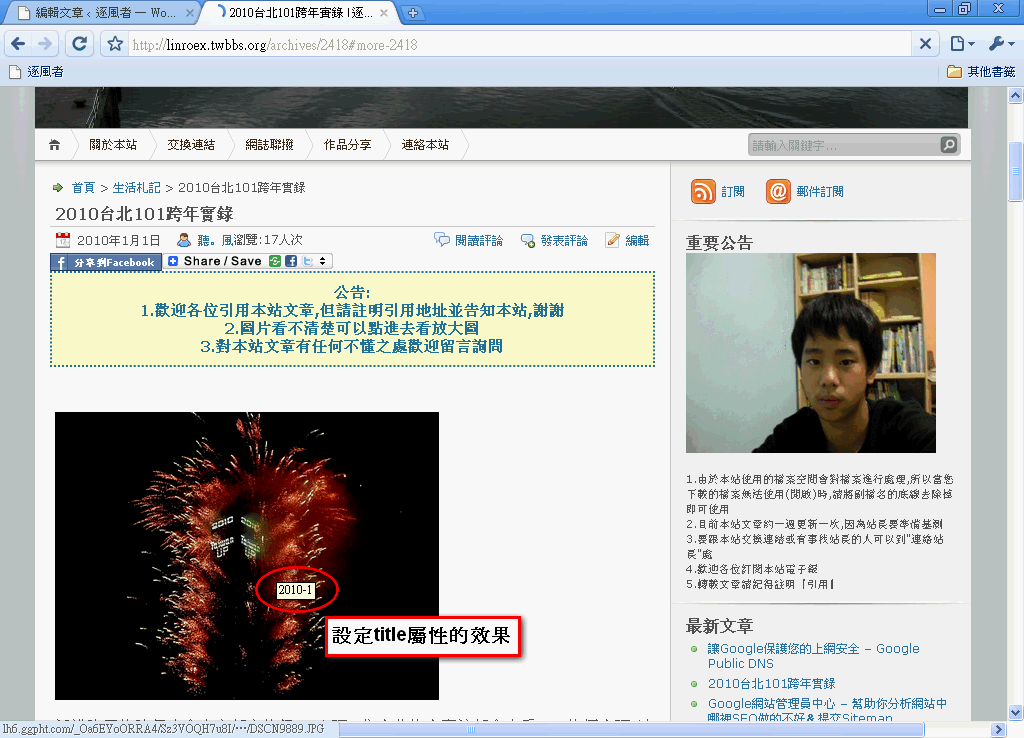This screenshot has width=1024, height=738.
Task: Click the calendar icon beside 2010年1月1日
Action: point(63,240)
